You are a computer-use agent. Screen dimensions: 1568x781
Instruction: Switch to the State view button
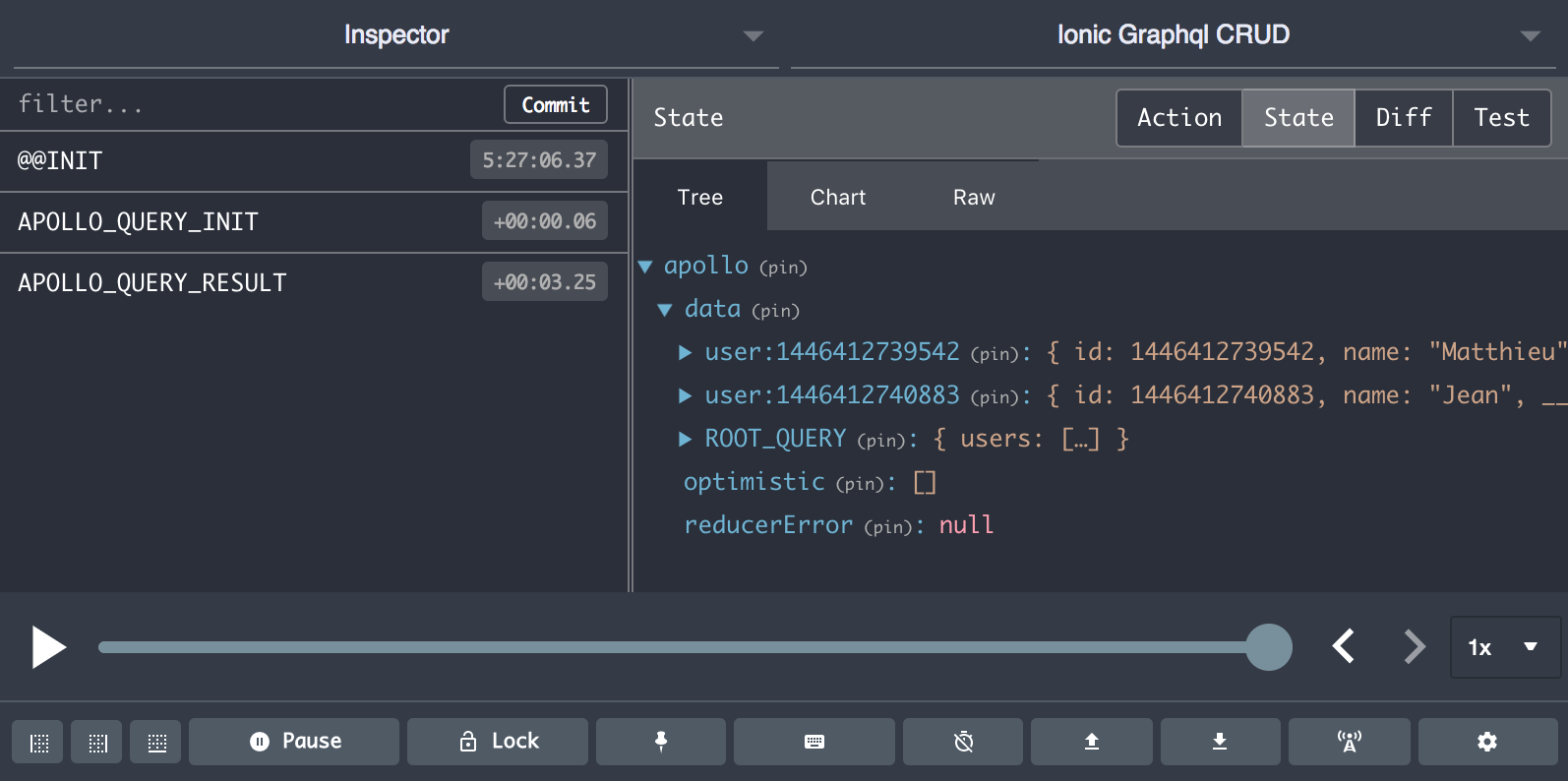1298,118
